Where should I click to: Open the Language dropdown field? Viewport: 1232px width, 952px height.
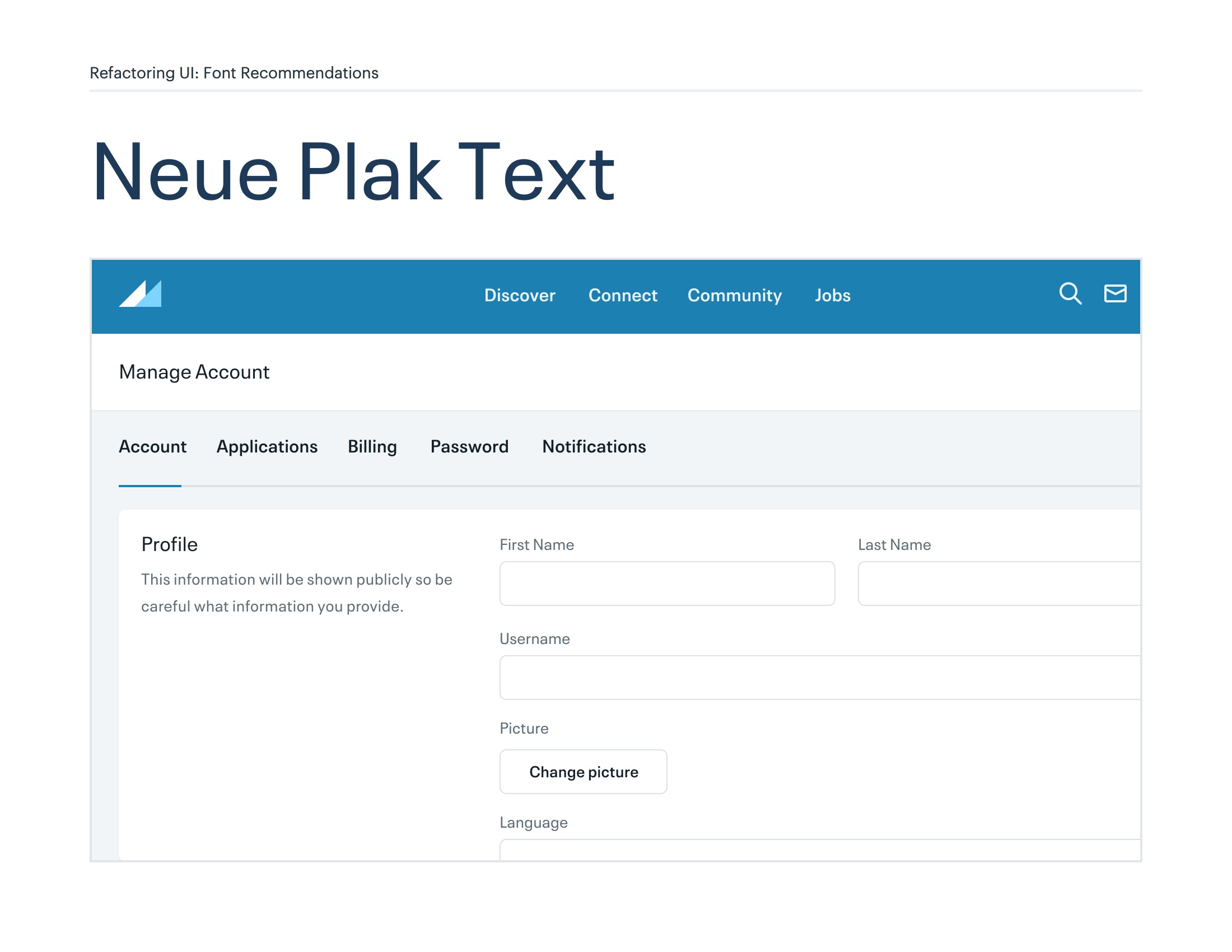[x=819, y=850]
